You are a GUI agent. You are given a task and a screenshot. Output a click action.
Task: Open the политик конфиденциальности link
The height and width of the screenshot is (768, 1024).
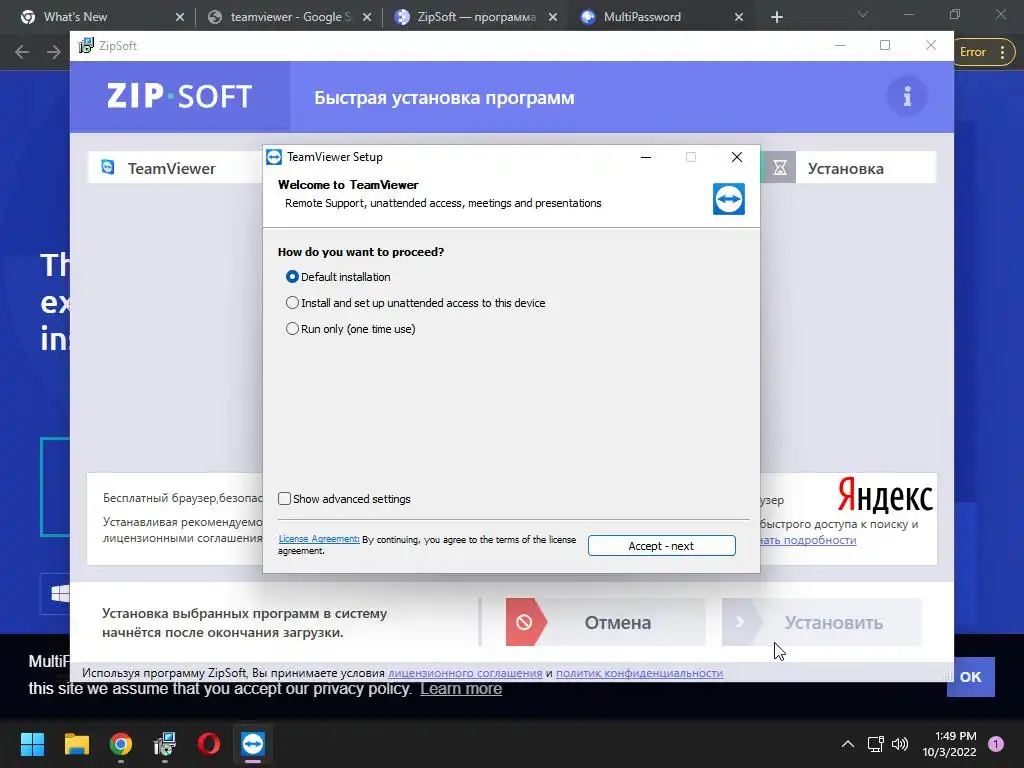point(639,673)
